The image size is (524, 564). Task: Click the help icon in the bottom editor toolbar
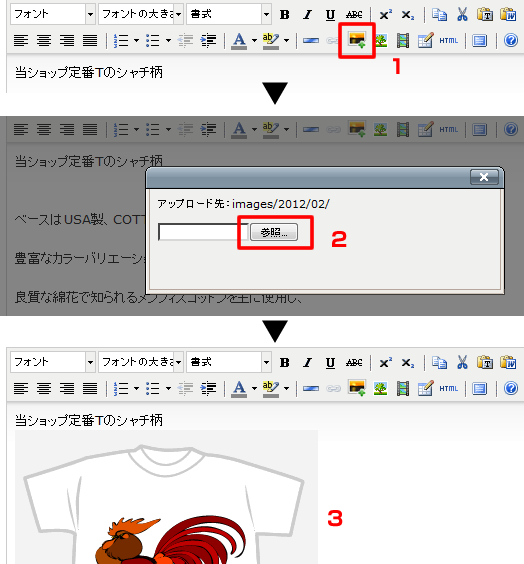[511, 388]
